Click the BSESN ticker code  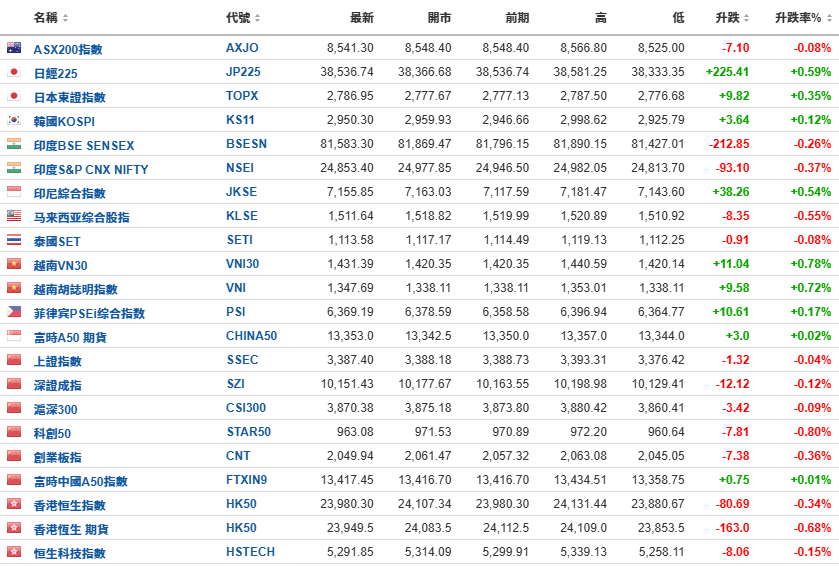[246, 144]
